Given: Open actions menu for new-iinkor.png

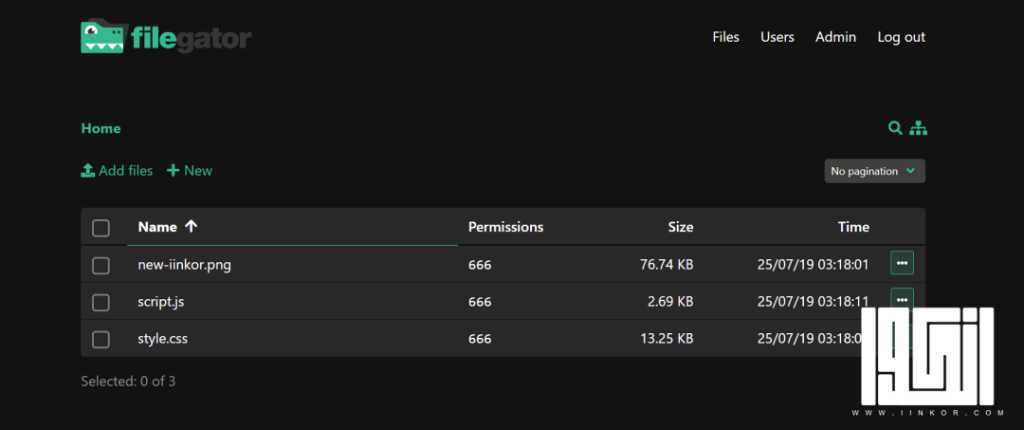Looking at the screenshot, I should (x=902, y=263).
